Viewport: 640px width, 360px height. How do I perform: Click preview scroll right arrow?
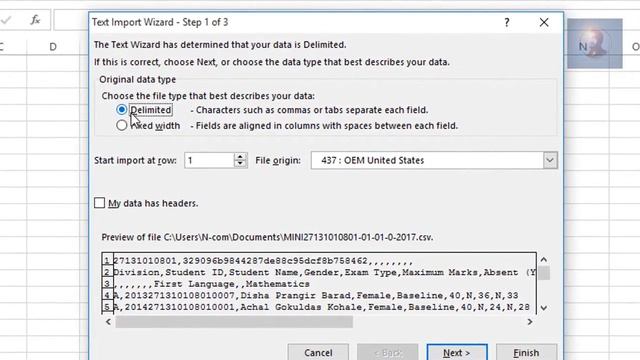[x=530, y=322]
